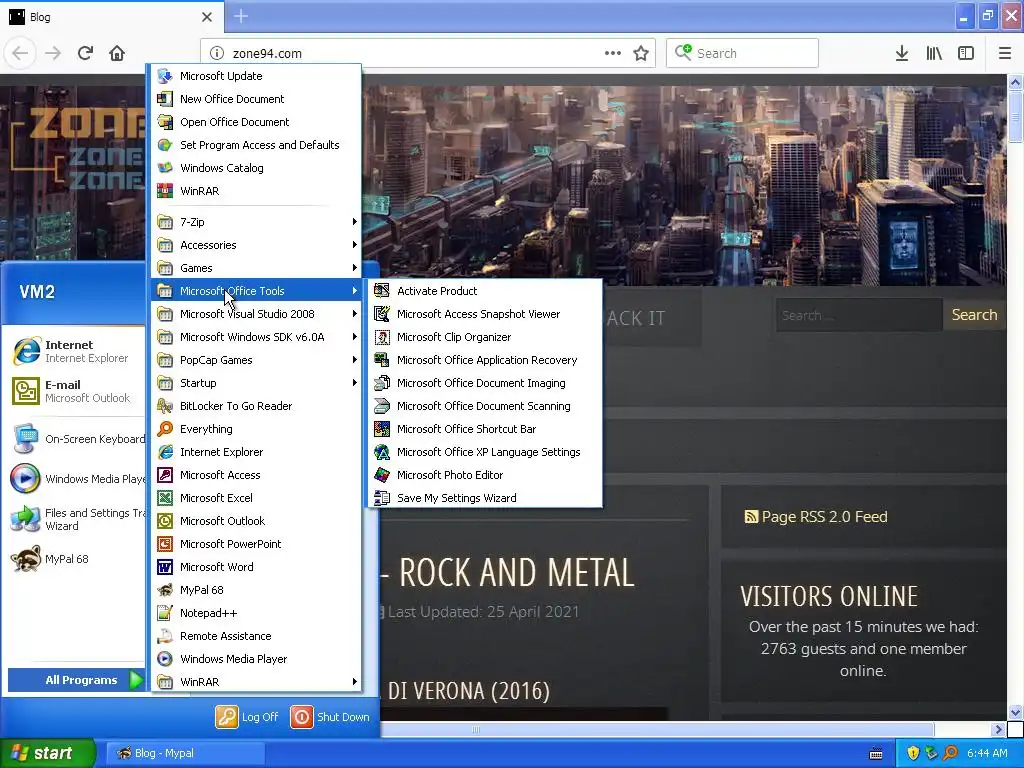The image size is (1024, 768).
Task: Expand the 7-Zip submenu
Action: [257, 222]
